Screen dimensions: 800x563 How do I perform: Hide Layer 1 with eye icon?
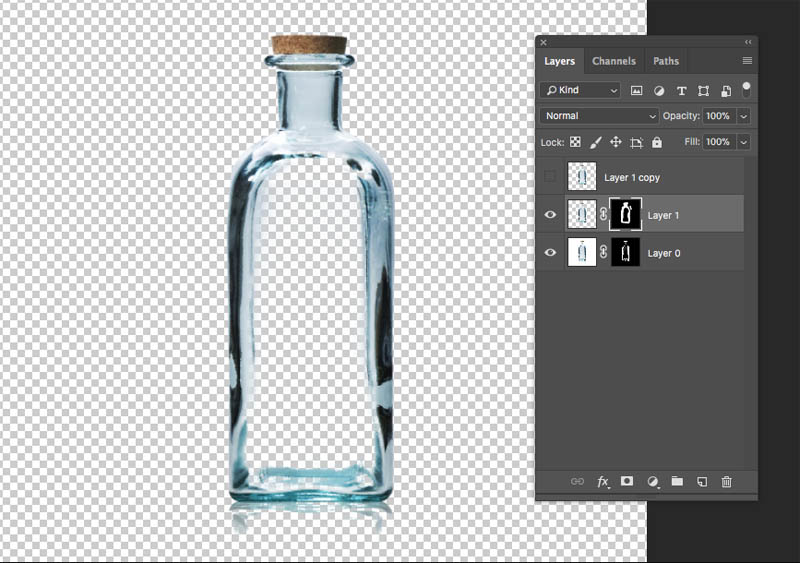pyautogui.click(x=550, y=215)
